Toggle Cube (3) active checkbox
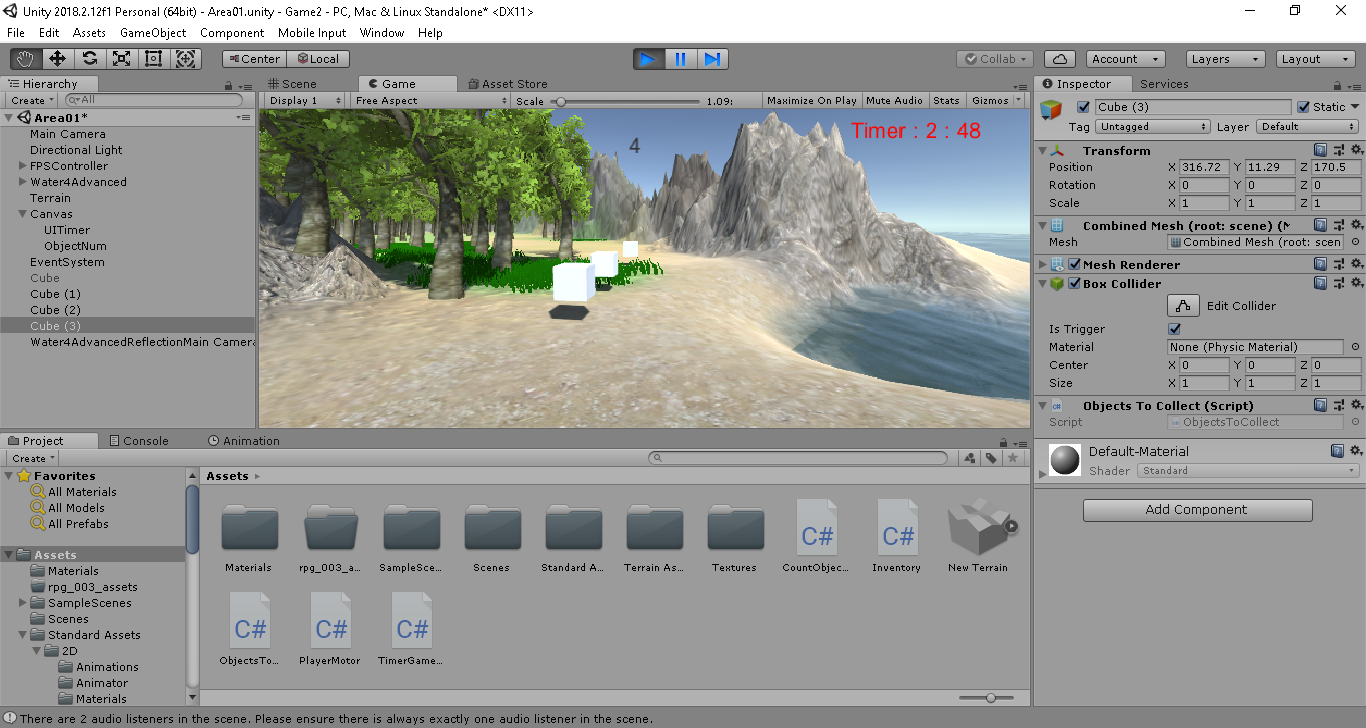 tap(1083, 107)
